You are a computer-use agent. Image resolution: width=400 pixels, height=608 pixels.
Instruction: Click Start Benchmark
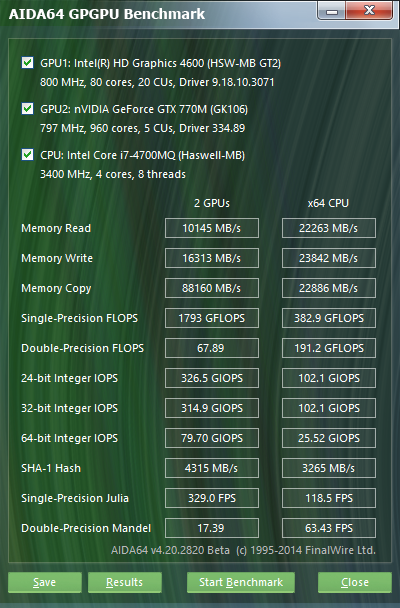pyautogui.click(x=241, y=582)
